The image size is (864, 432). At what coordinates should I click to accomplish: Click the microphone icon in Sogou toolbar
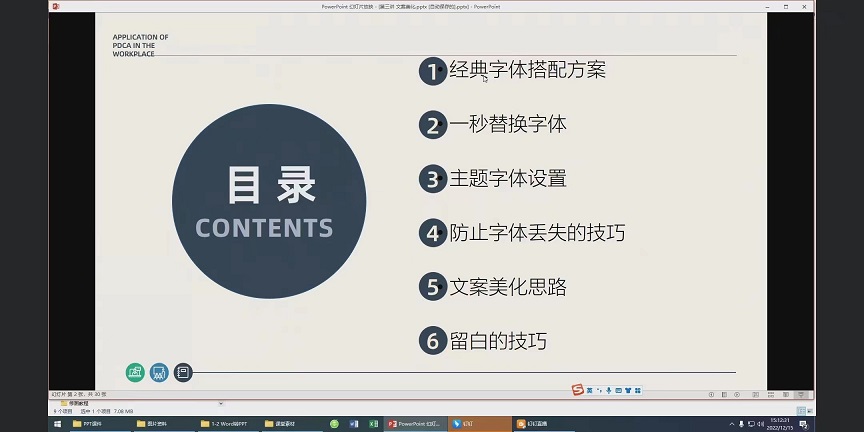coord(609,389)
